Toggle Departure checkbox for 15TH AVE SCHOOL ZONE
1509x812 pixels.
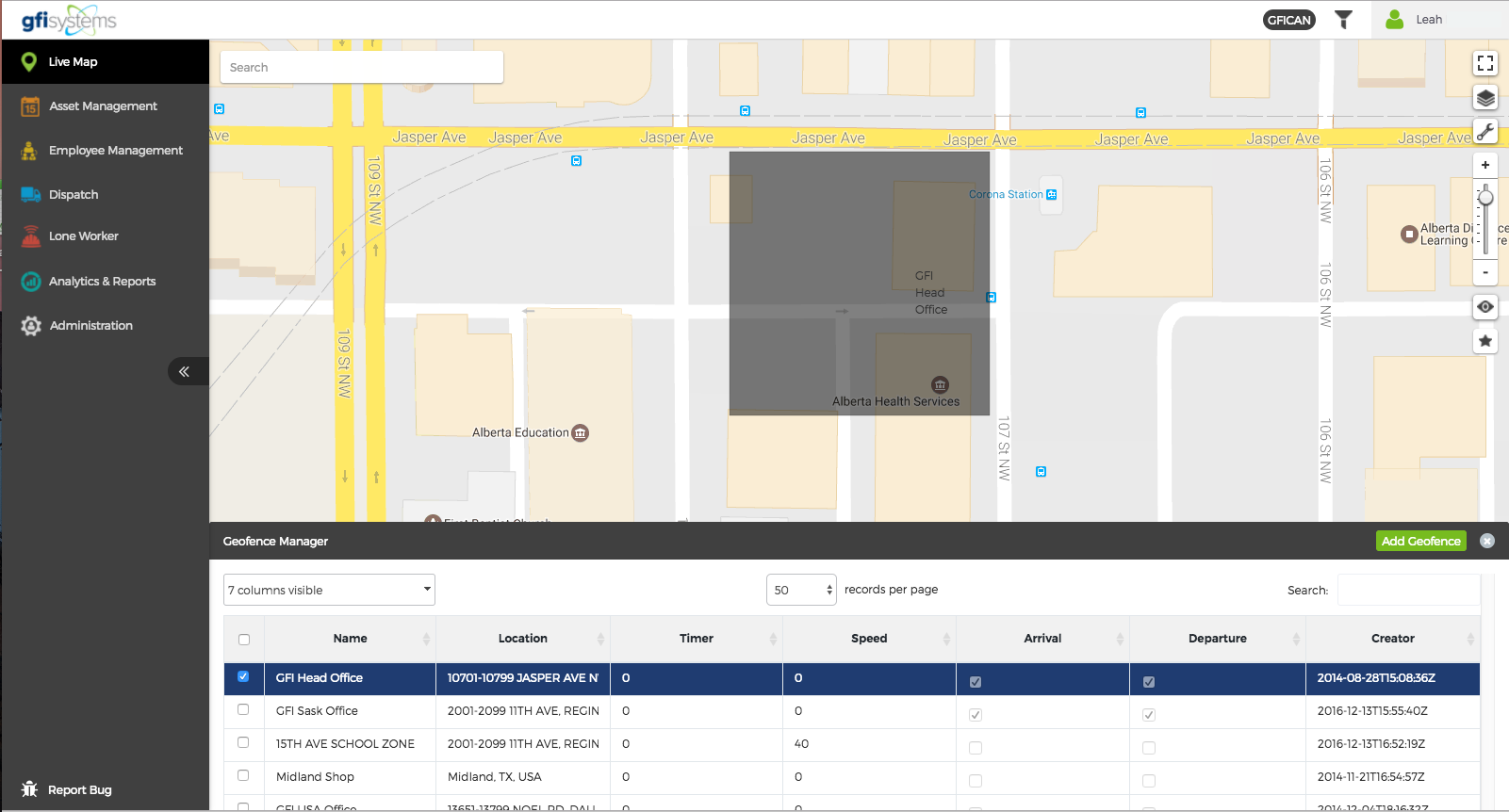(x=1149, y=748)
